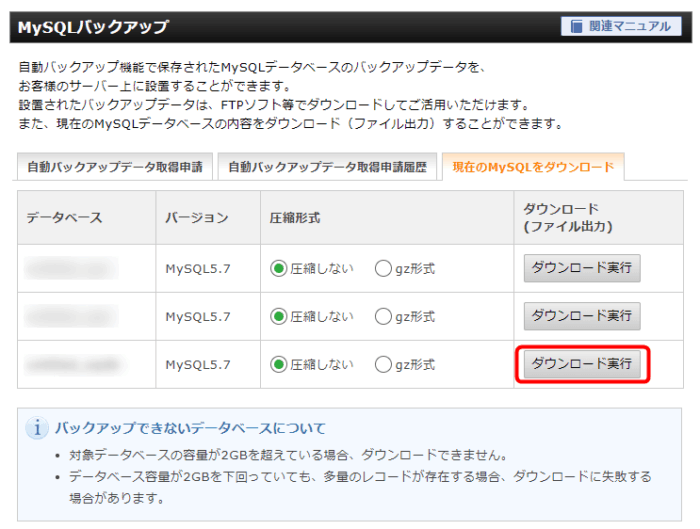Click the blurred database name in third row

point(75,365)
